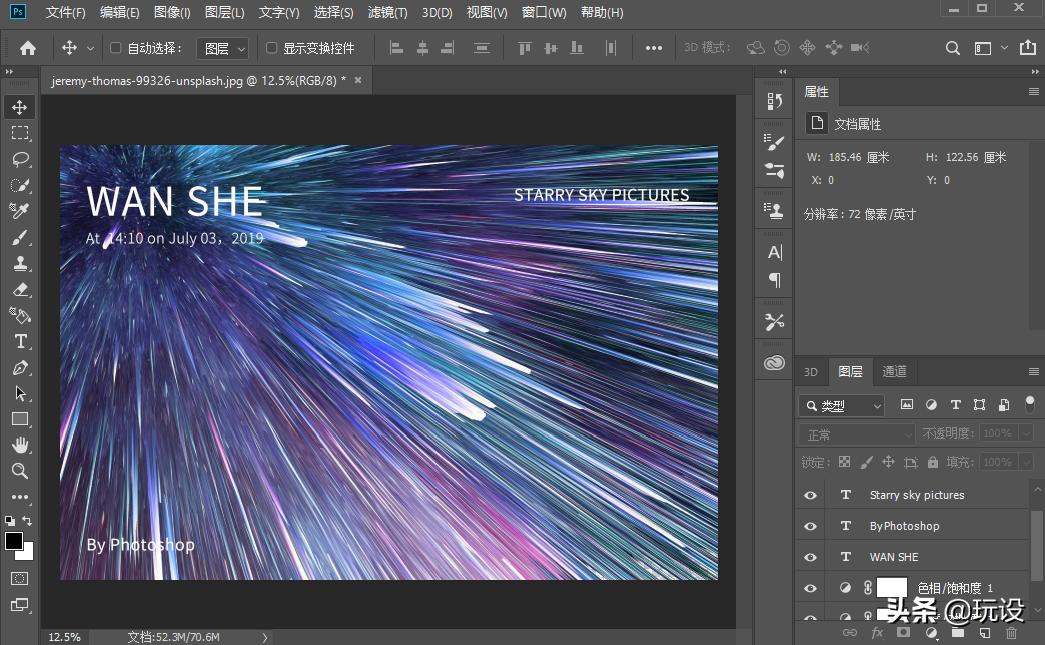This screenshot has width=1045, height=645.
Task: Switch to the 通道 tab
Action: click(894, 371)
